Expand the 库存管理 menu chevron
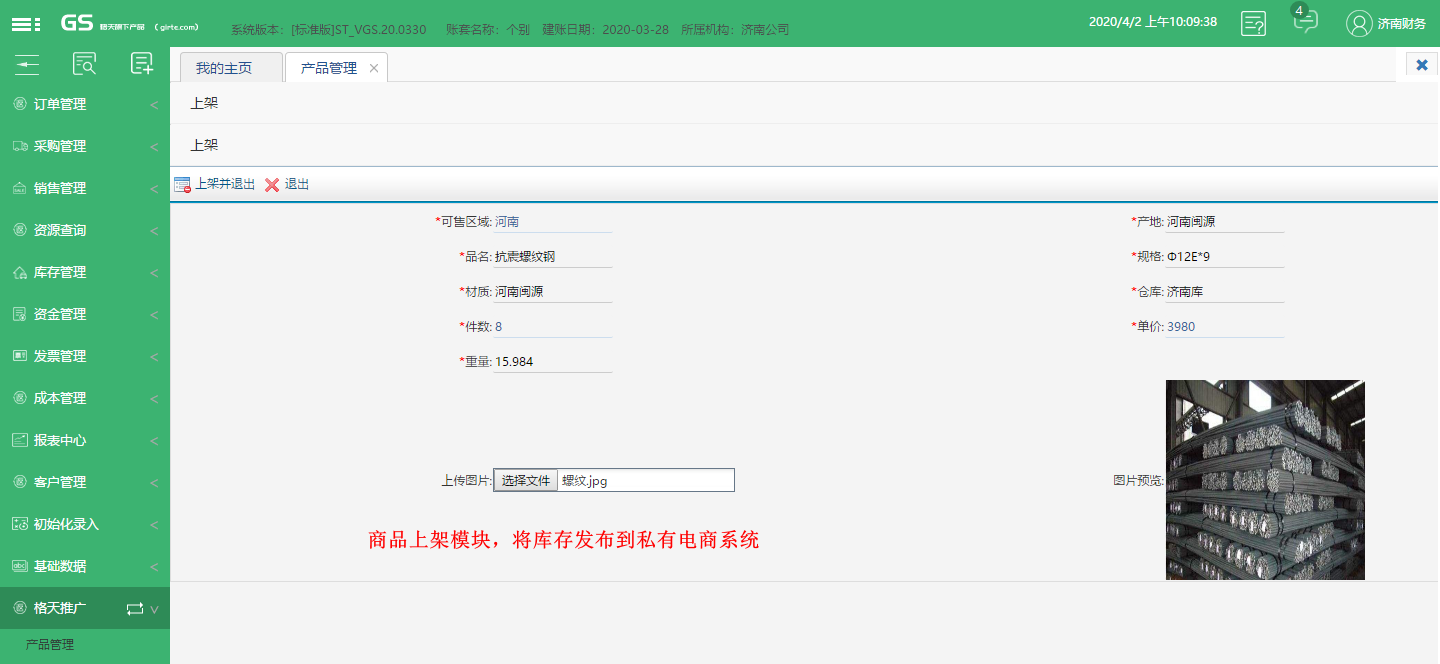1440x664 pixels. point(154,273)
